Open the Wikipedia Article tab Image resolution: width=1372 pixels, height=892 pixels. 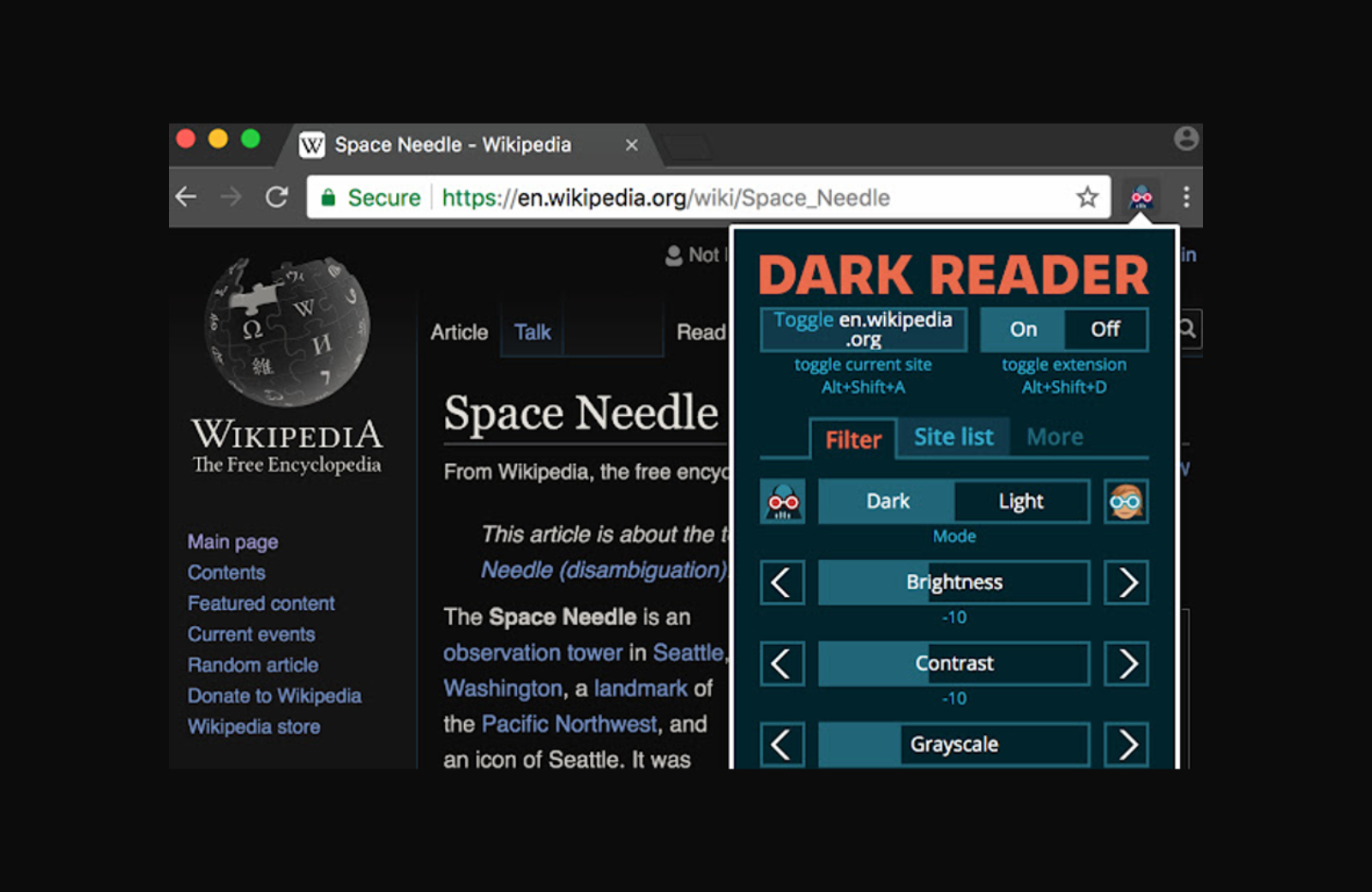[x=460, y=332]
